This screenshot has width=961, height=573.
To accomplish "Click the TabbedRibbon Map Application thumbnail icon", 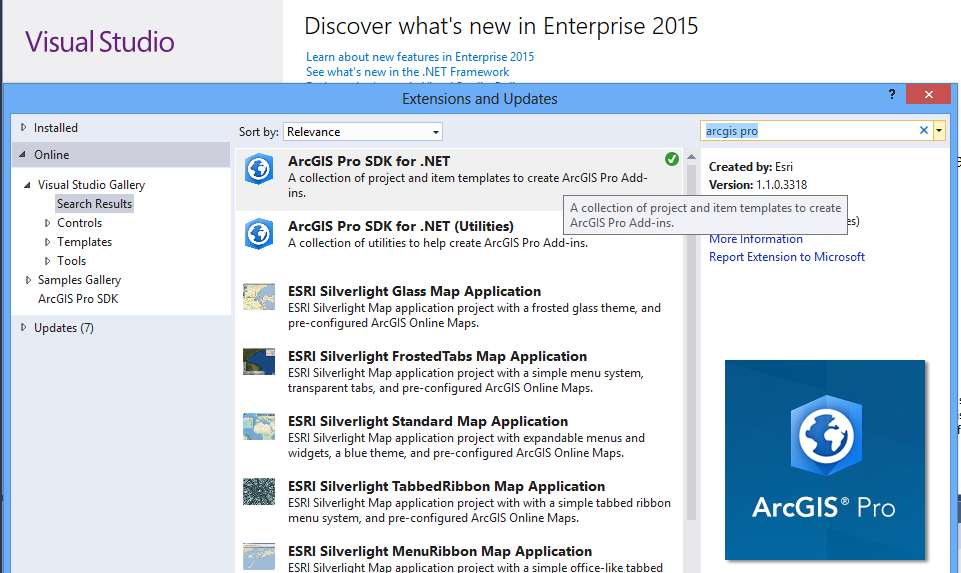I will [259, 491].
